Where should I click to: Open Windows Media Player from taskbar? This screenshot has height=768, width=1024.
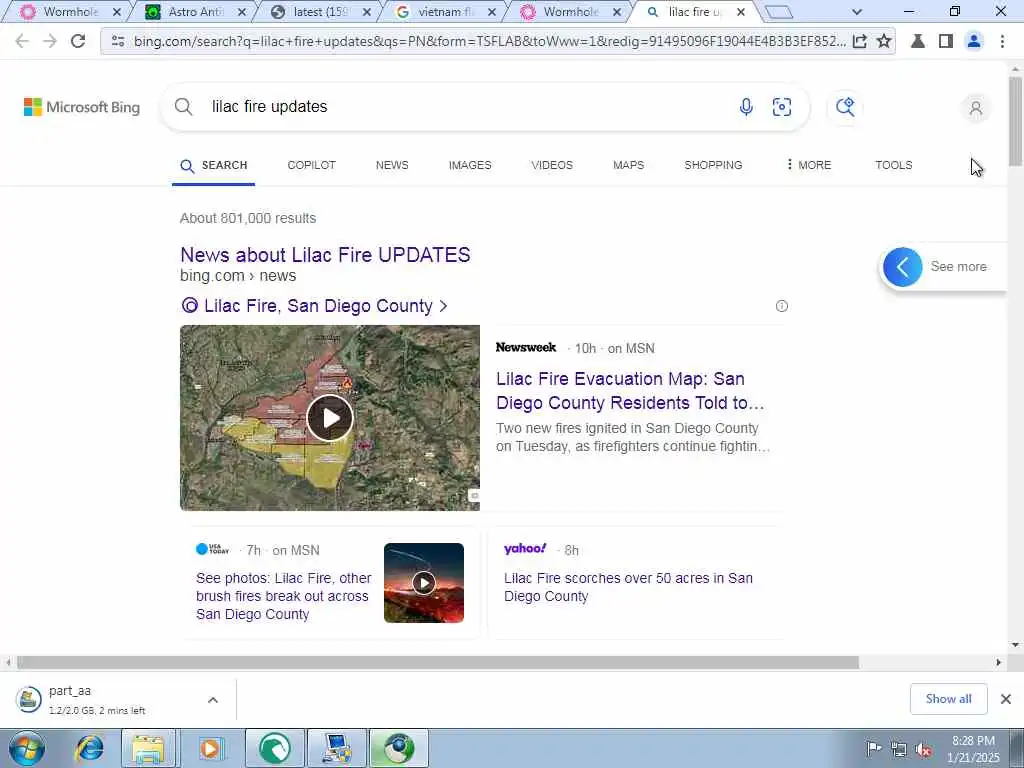(x=210, y=748)
